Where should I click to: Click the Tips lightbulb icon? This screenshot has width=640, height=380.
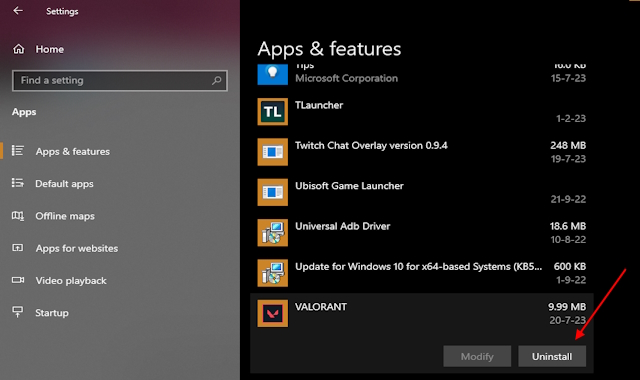272,74
